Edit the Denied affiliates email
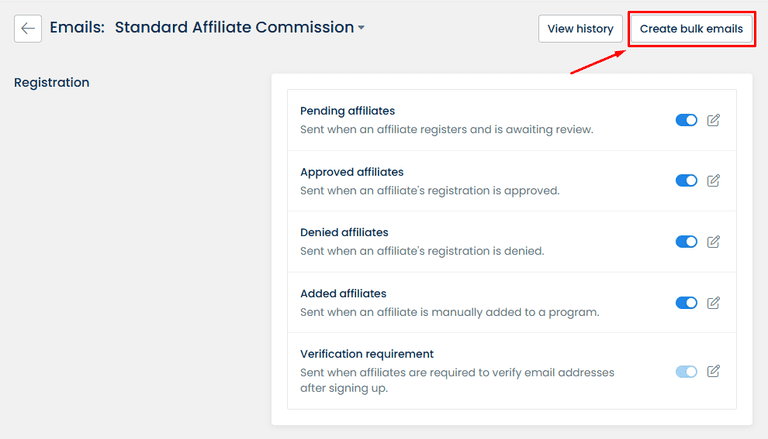768x439 pixels. [713, 242]
